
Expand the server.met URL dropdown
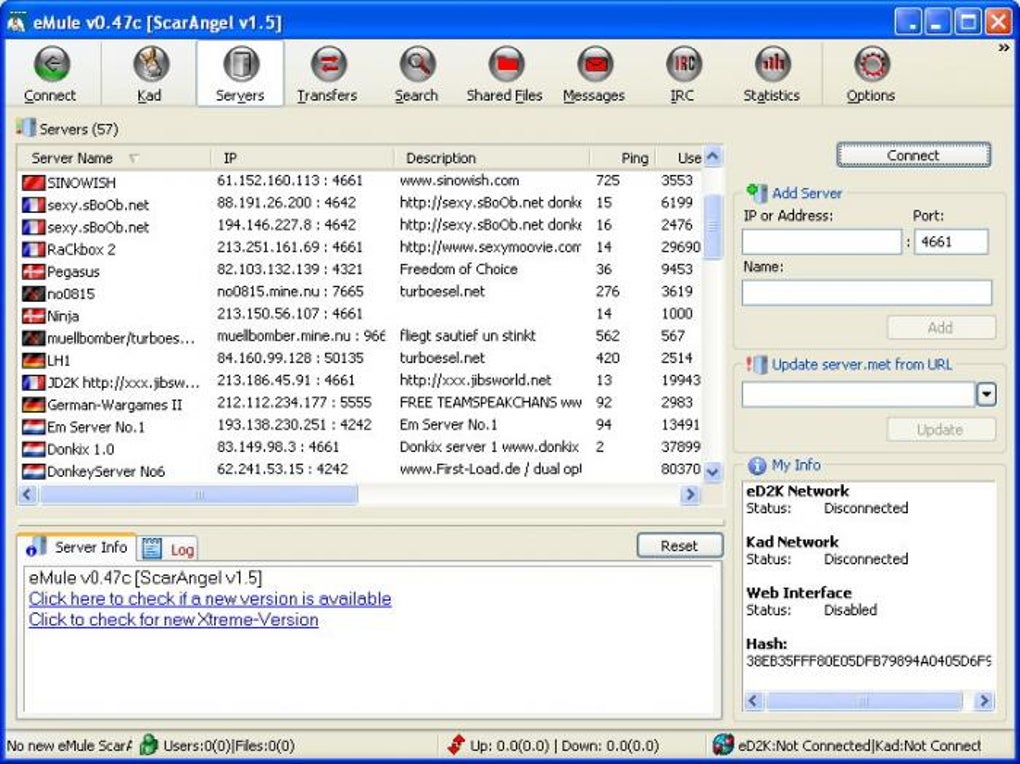tap(986, 395)
